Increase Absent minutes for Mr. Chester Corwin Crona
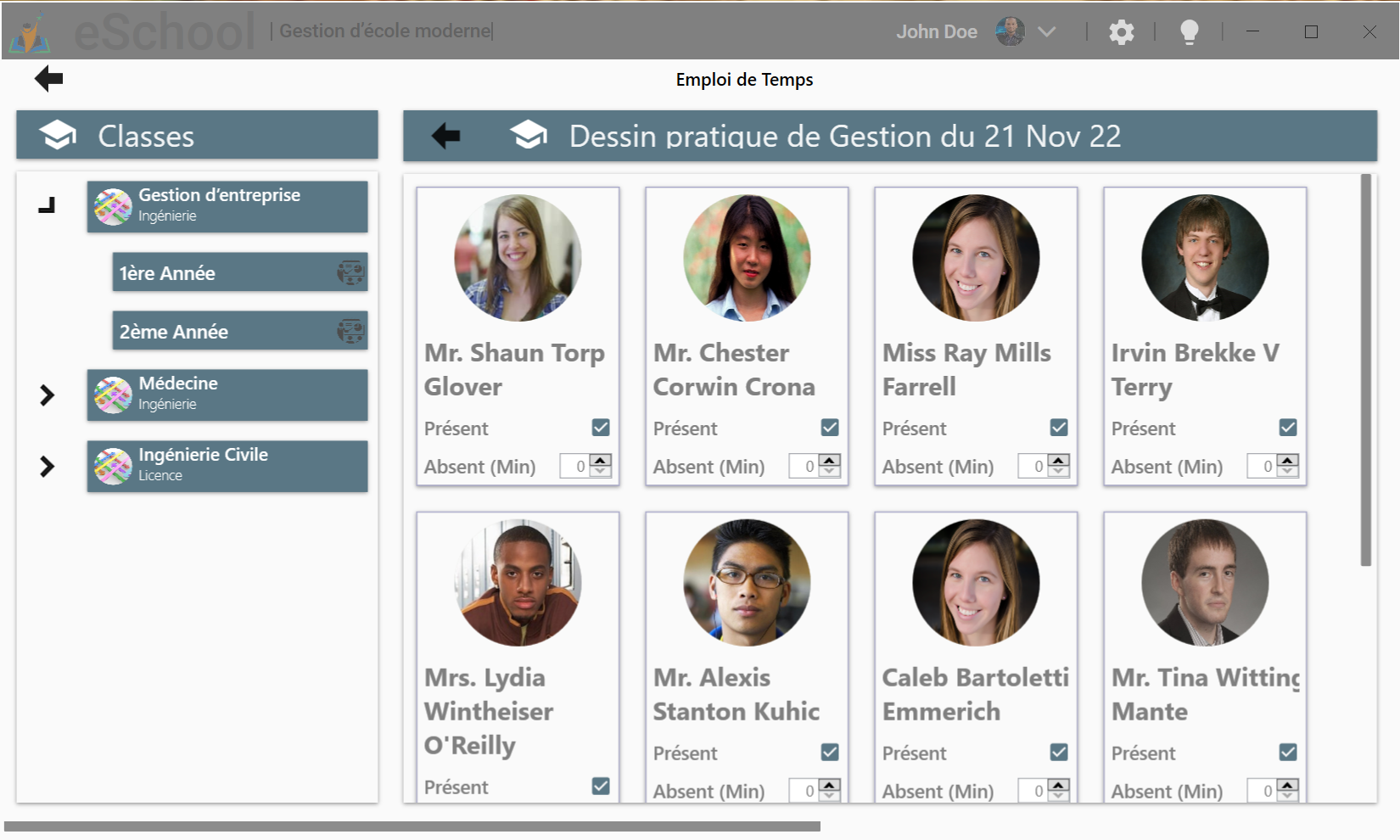Viewport: 1400px width, 840px height. (x=827, y=461)
